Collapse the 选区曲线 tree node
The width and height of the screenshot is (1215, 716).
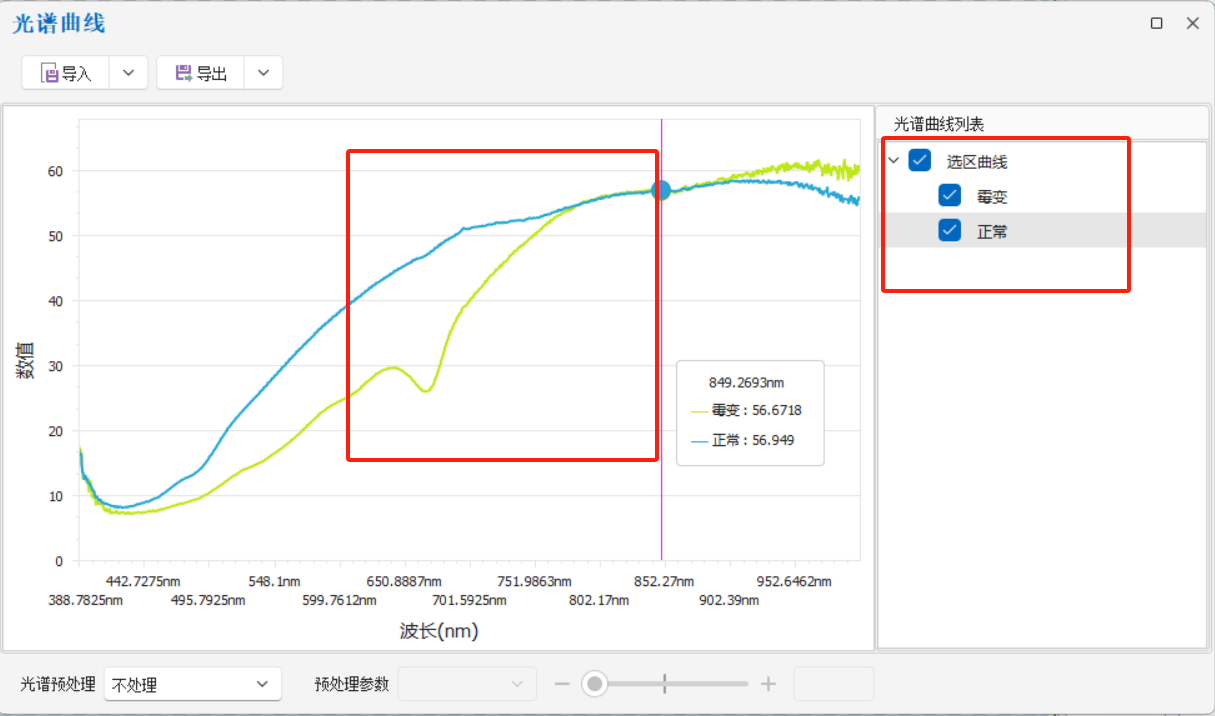(894, 161)
